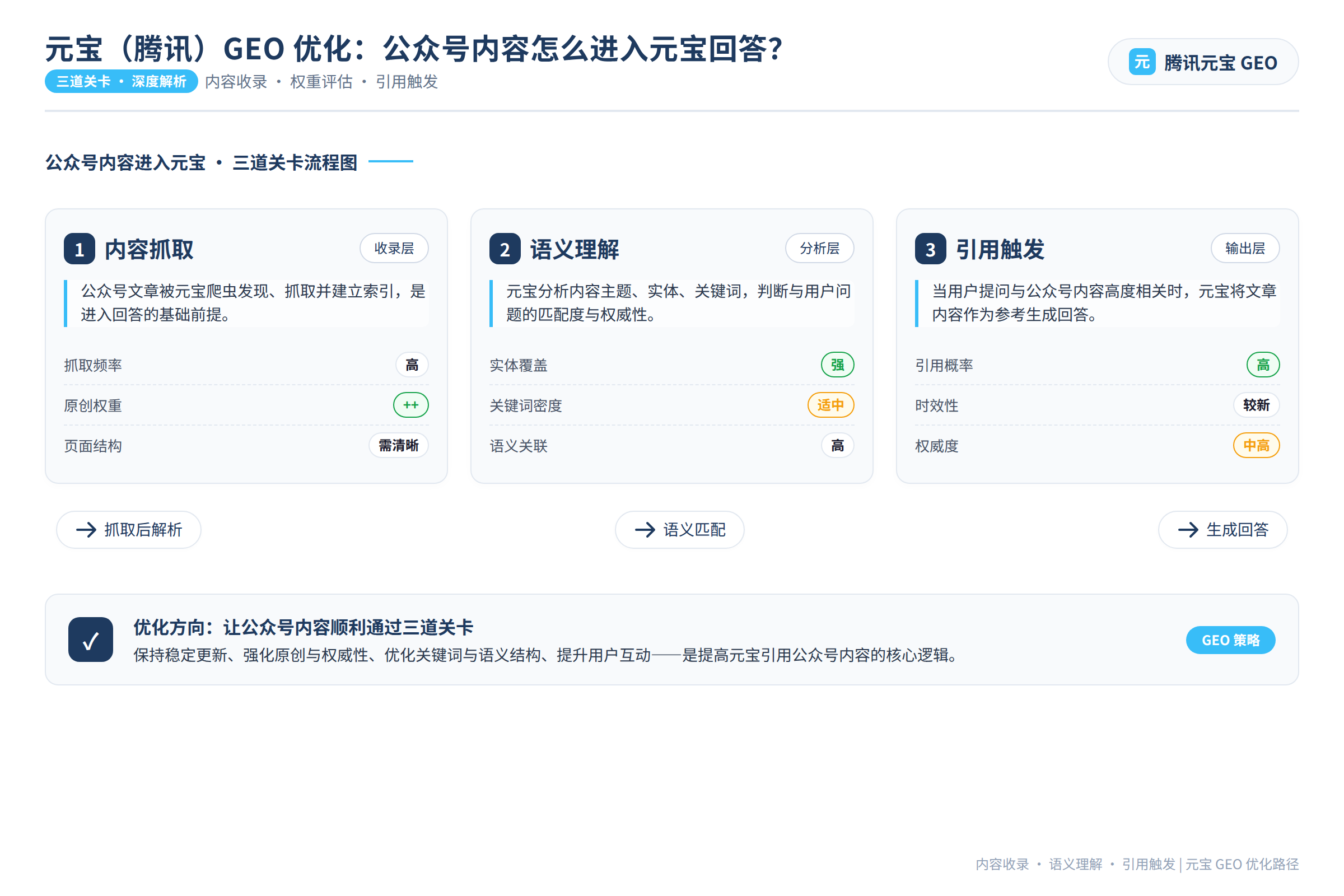The height and width of the screenshot is (896, 1344).
Task: Click the 语义理解 card title
Action: (575, 249)
